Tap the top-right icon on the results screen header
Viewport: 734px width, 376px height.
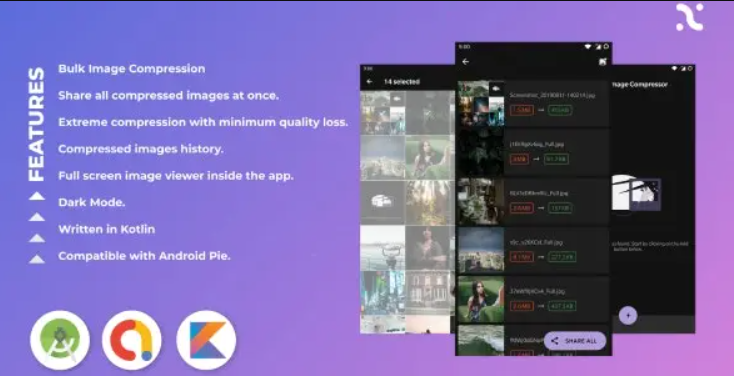pyautogui.click(x=603, y=61)
